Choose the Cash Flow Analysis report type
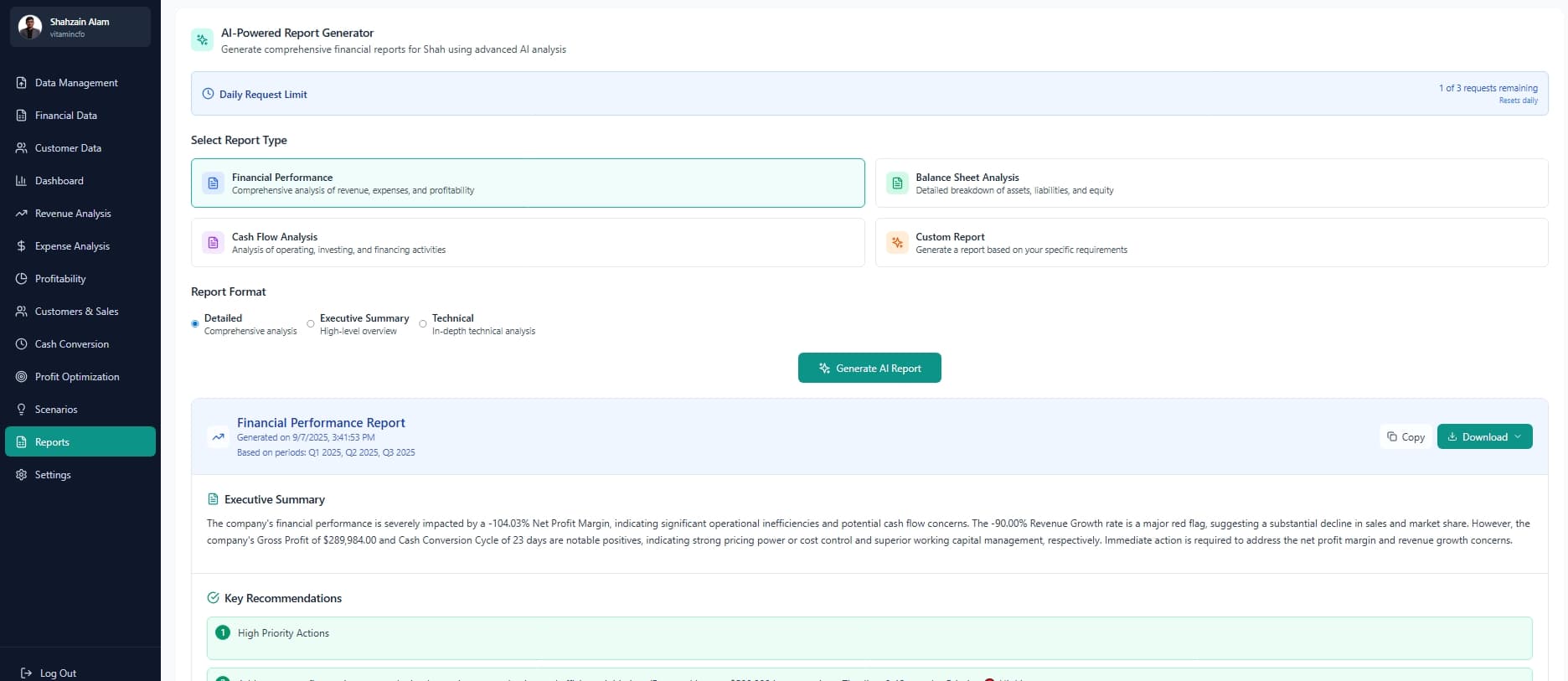 click(x=528, y=243)
